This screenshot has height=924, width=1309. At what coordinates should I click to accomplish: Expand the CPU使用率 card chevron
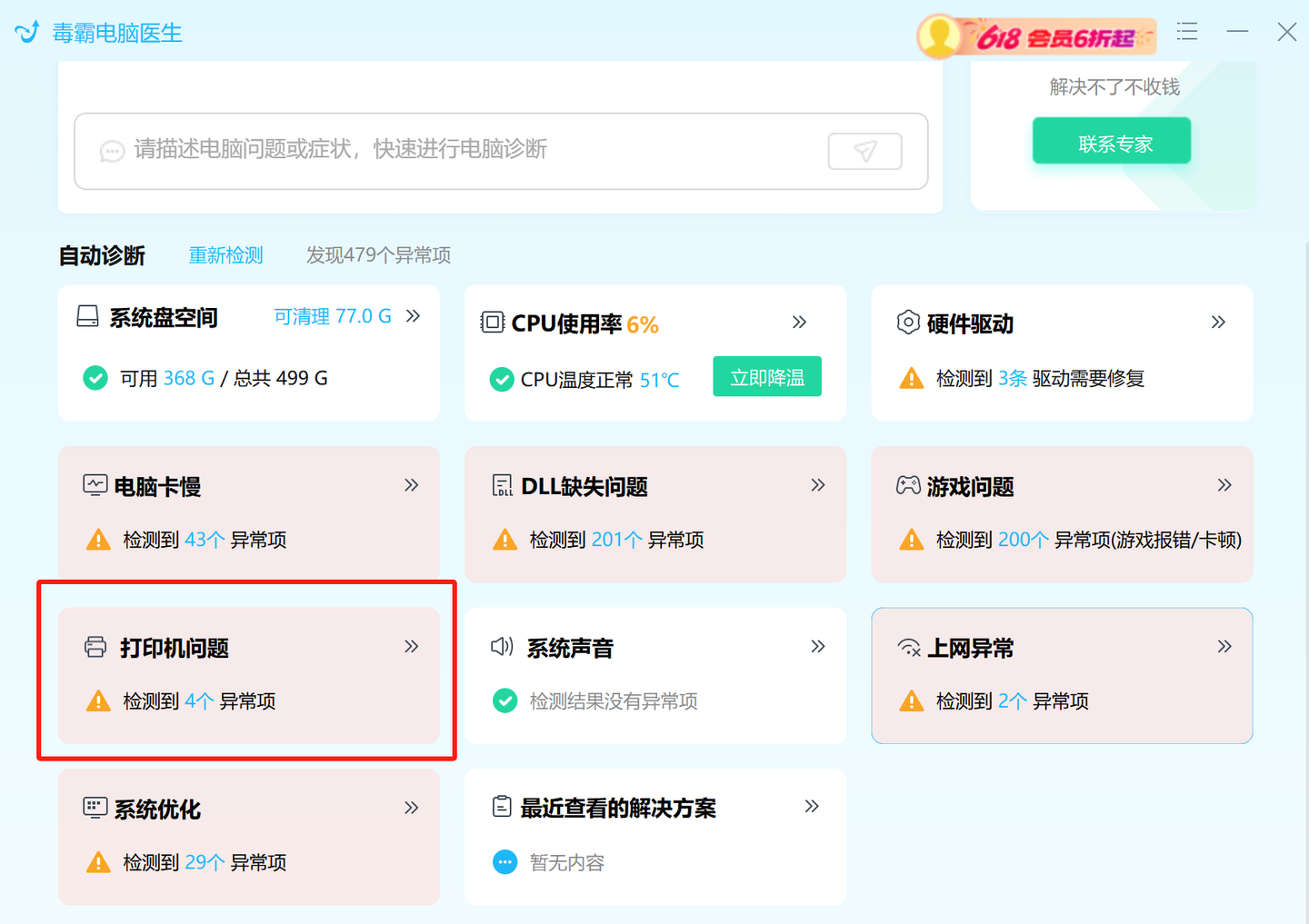pyautogui.click(x=799, y=322)
